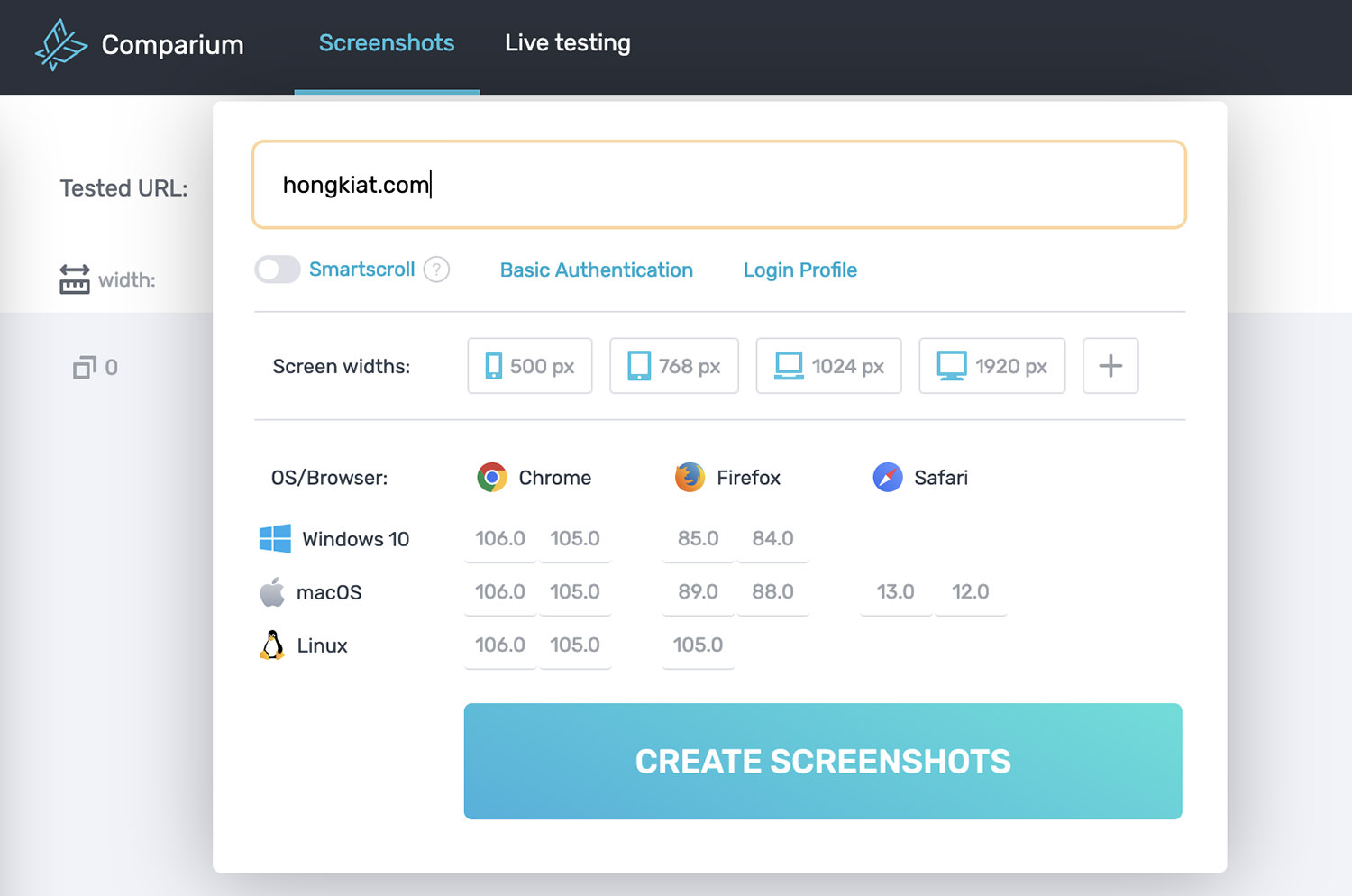
Task: Select Chrome 106.0 on Windows 10
Action: point(500,539)
